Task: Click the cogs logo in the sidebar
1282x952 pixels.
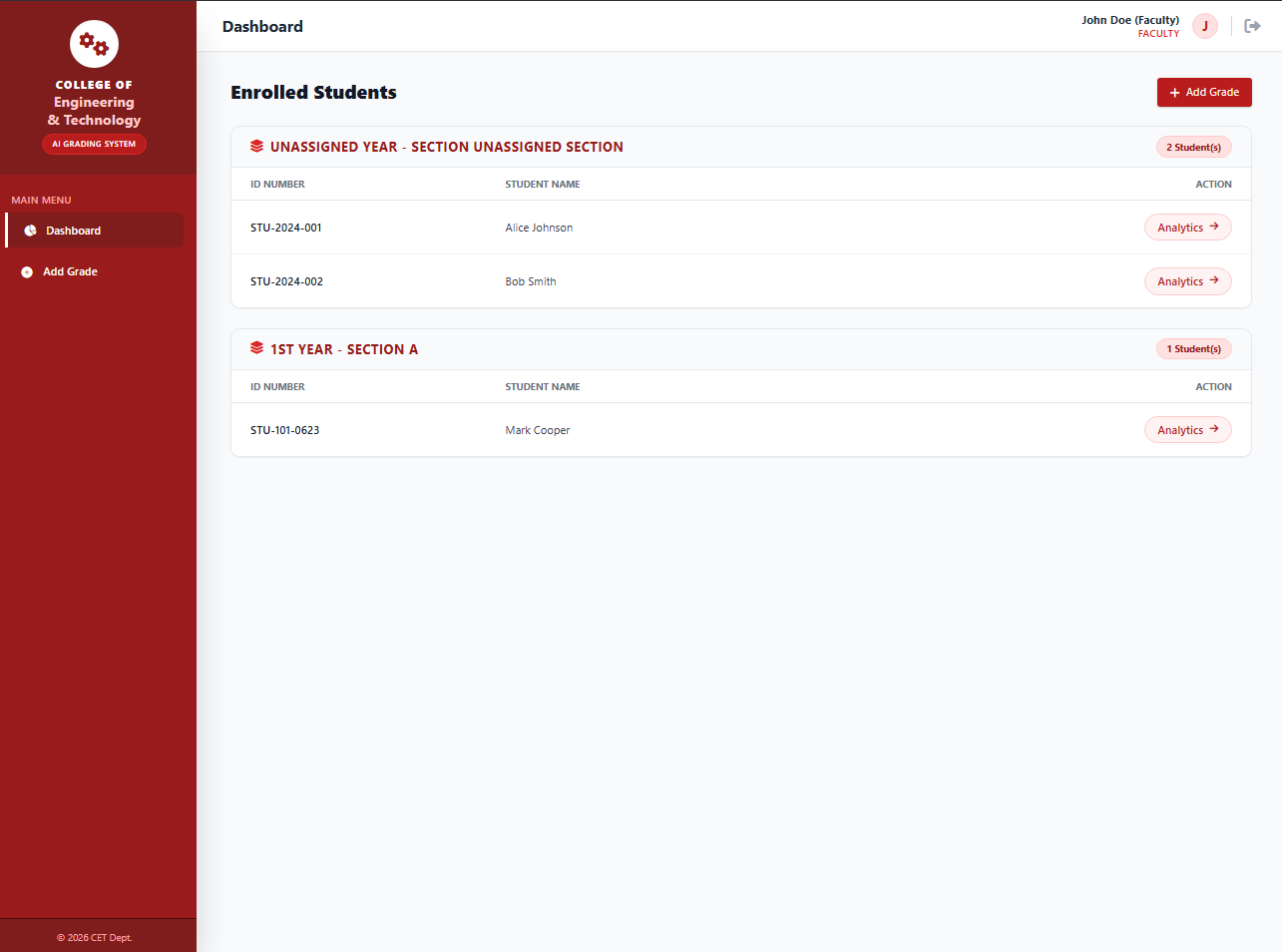Action: [x=94, y=44]
